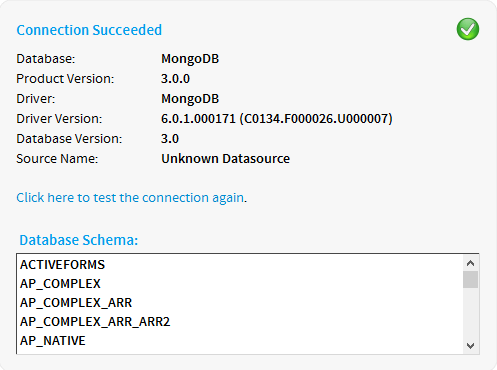The width and height of the screenshot is (497, 370).
Task: Select AP_COMPLEX schema entry
Action: [60, 284]
